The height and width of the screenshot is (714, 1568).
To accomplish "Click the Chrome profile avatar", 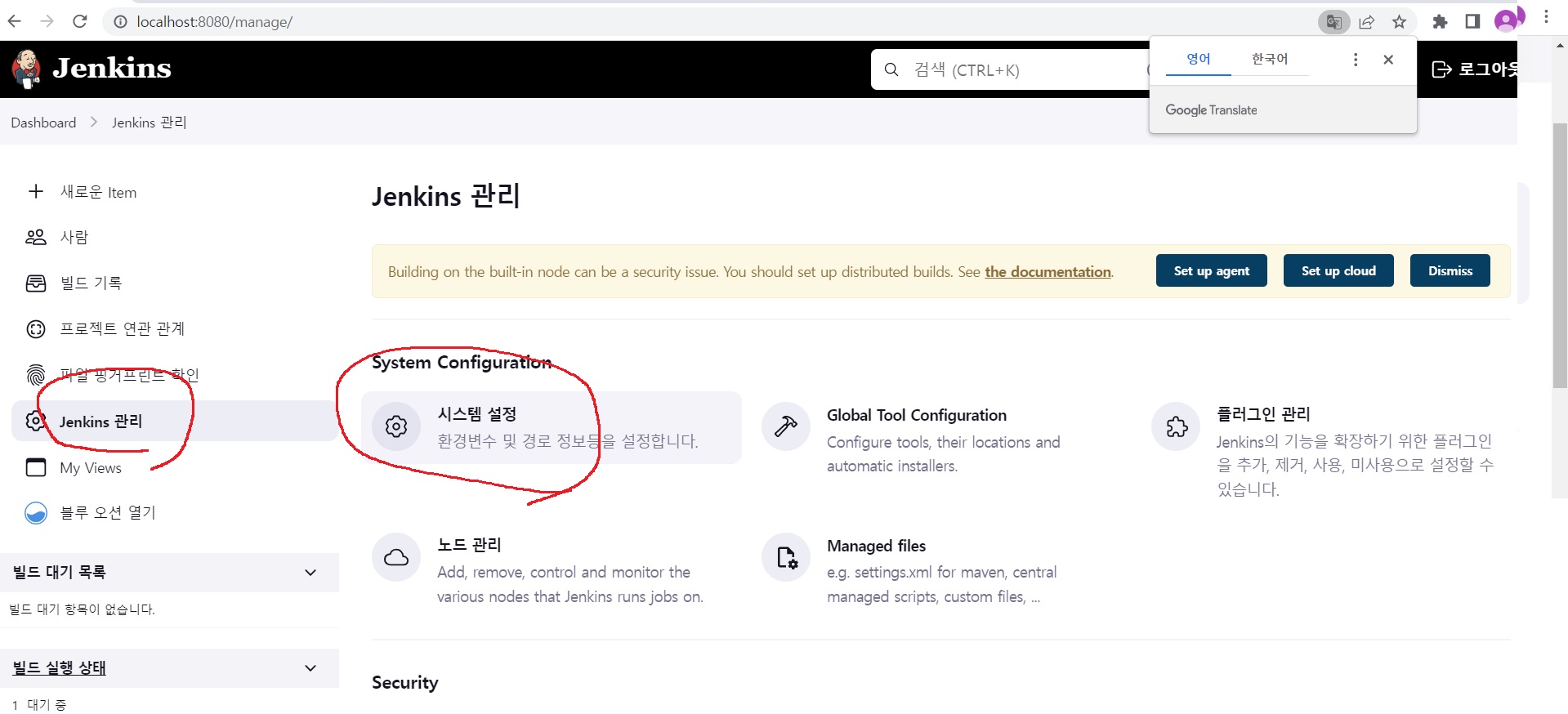I will [1507, 20].
